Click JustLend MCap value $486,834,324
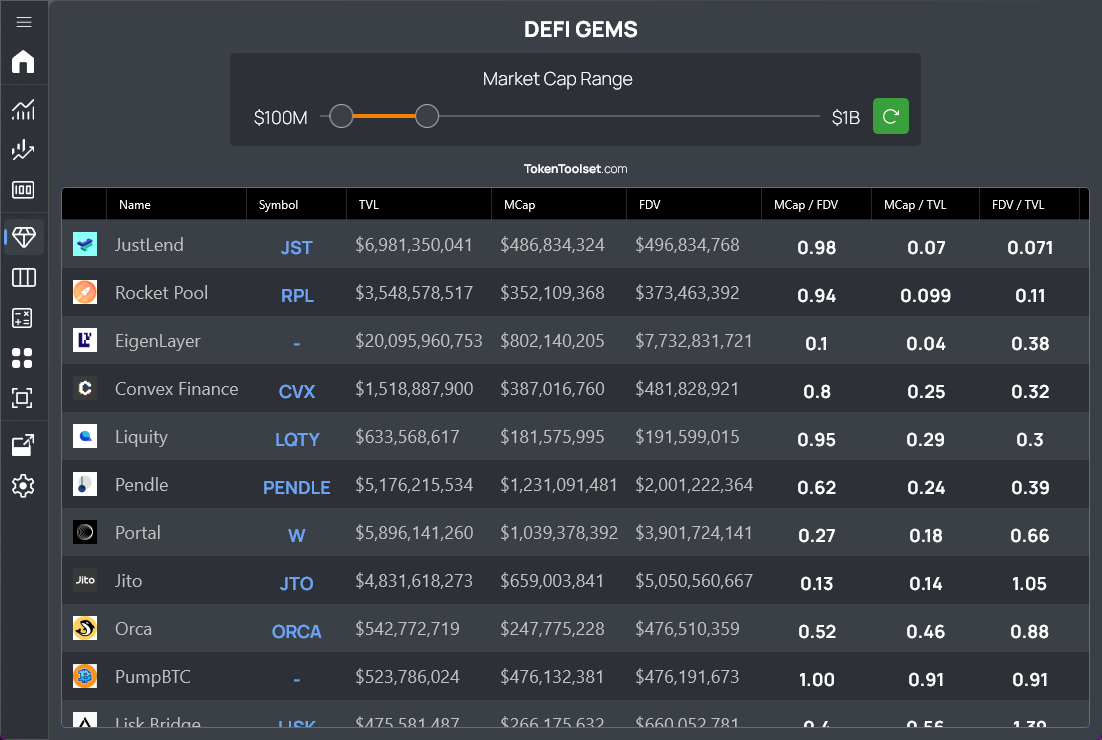This screenshot has height=740, width=1102. pos(552,245)
